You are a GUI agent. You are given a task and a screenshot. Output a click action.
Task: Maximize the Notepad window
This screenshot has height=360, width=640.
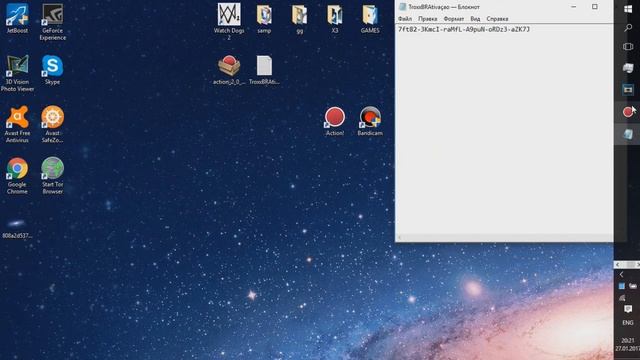[x=595, y=7]
